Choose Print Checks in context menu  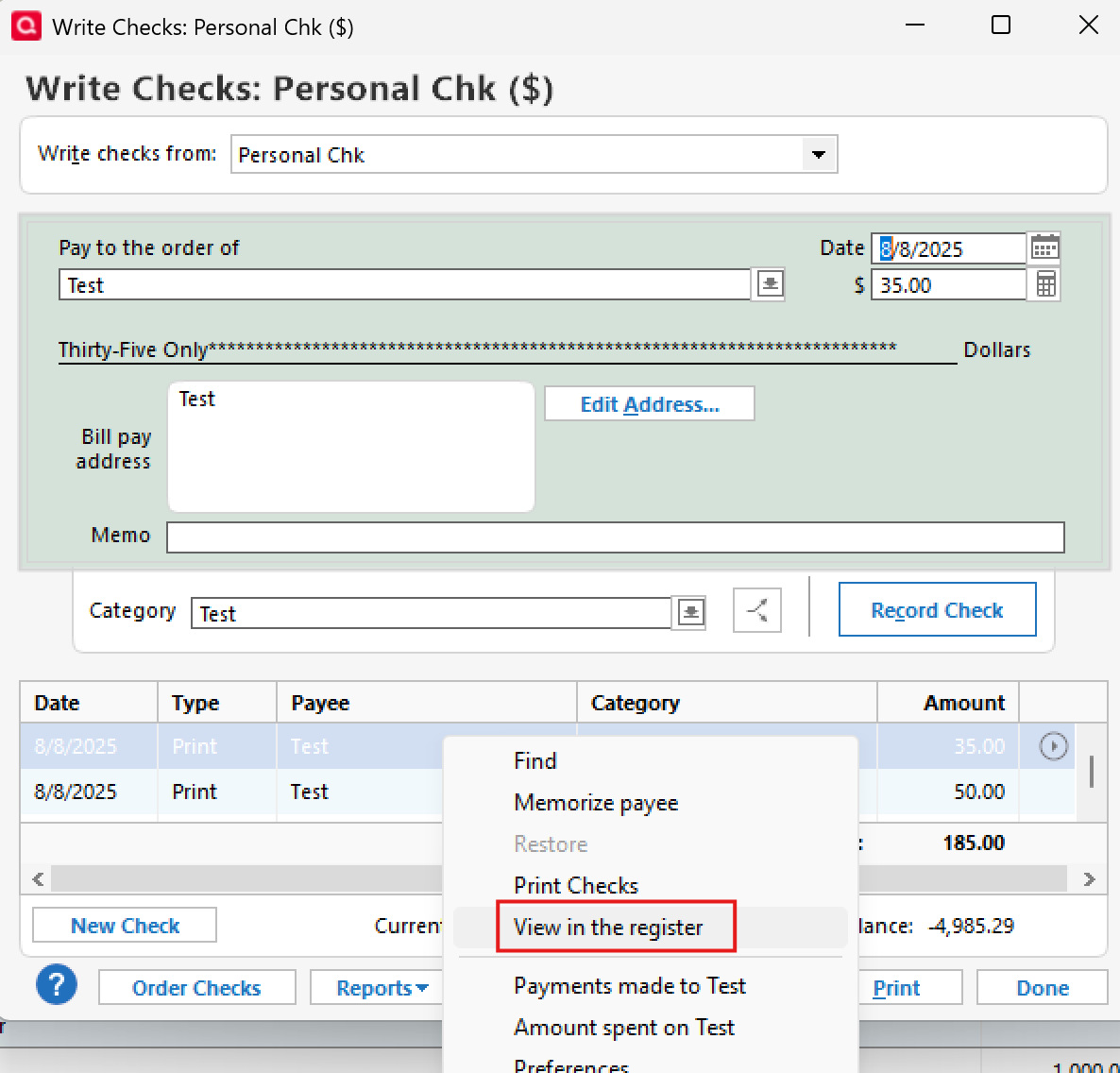tap(576, 885)
